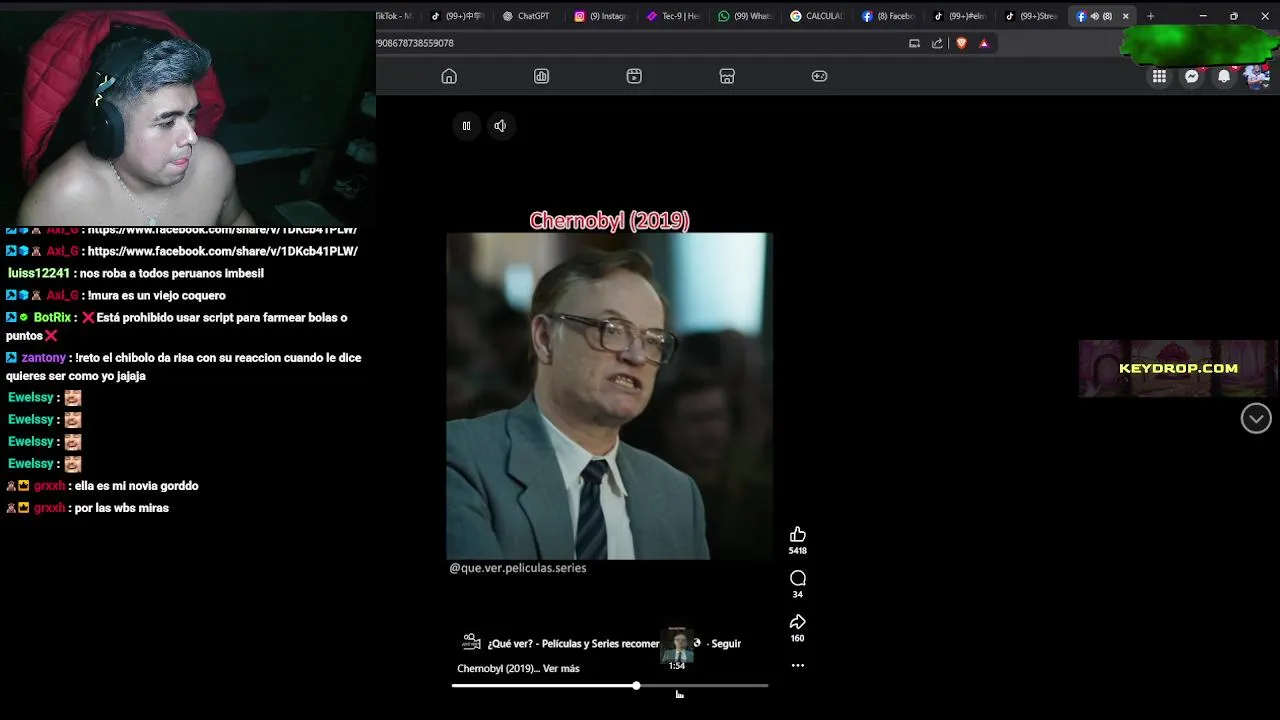The width and height of the screenshot is (1280, 720).
Task: Open the ¿Qué ver? page name
Action: pyautogui.click(x=573, y=644)
